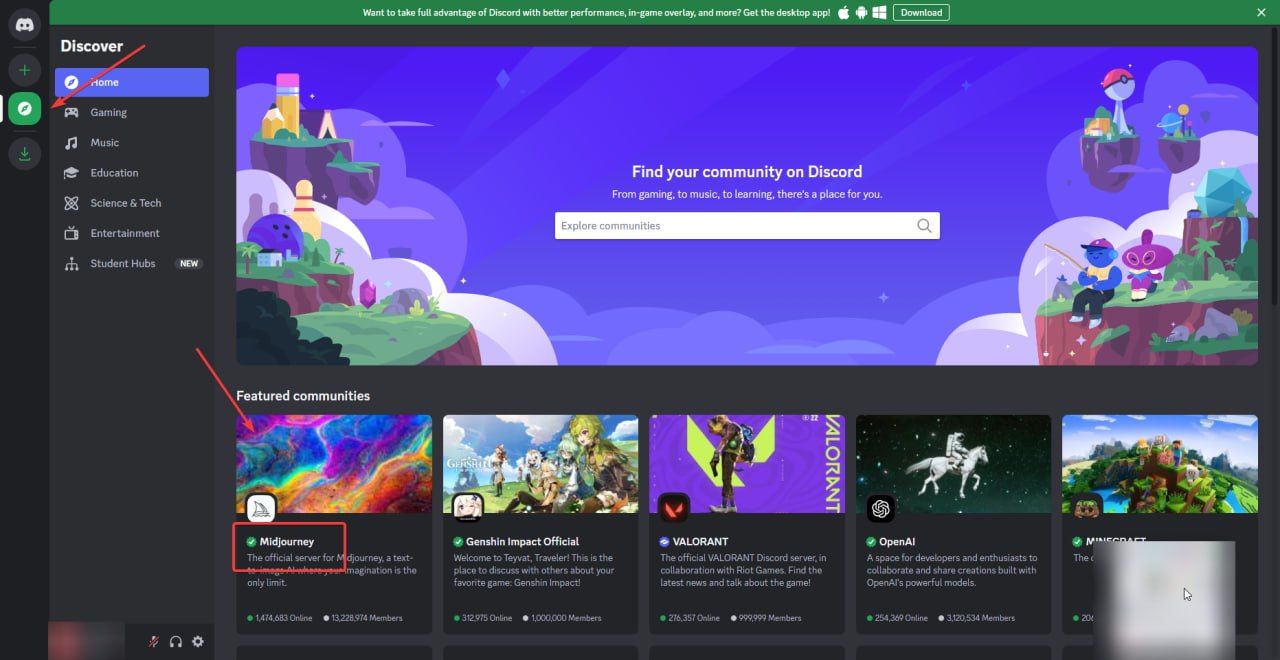Image resolution: width=1280 pixels, height=660 pixels.
Task: Click the Android download icon in banner
Action: coord(861,12)
